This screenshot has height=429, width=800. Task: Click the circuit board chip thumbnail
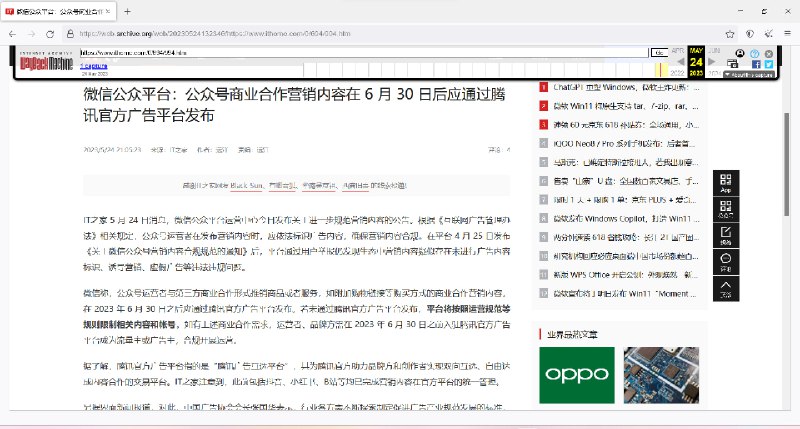[x=661, y=375]
